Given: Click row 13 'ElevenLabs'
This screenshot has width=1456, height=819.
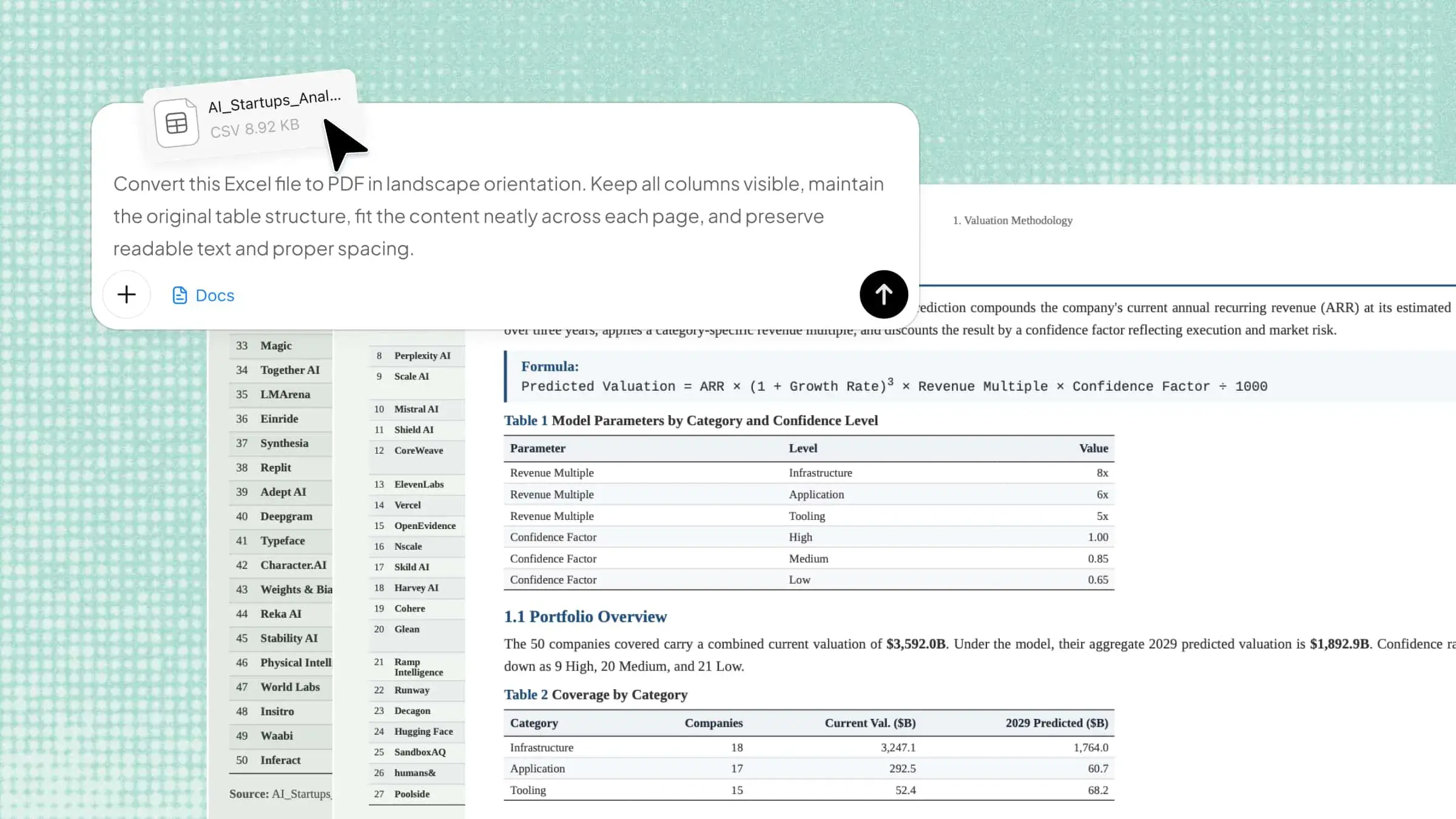Looking at the screenshot, I should click(417, 485).
